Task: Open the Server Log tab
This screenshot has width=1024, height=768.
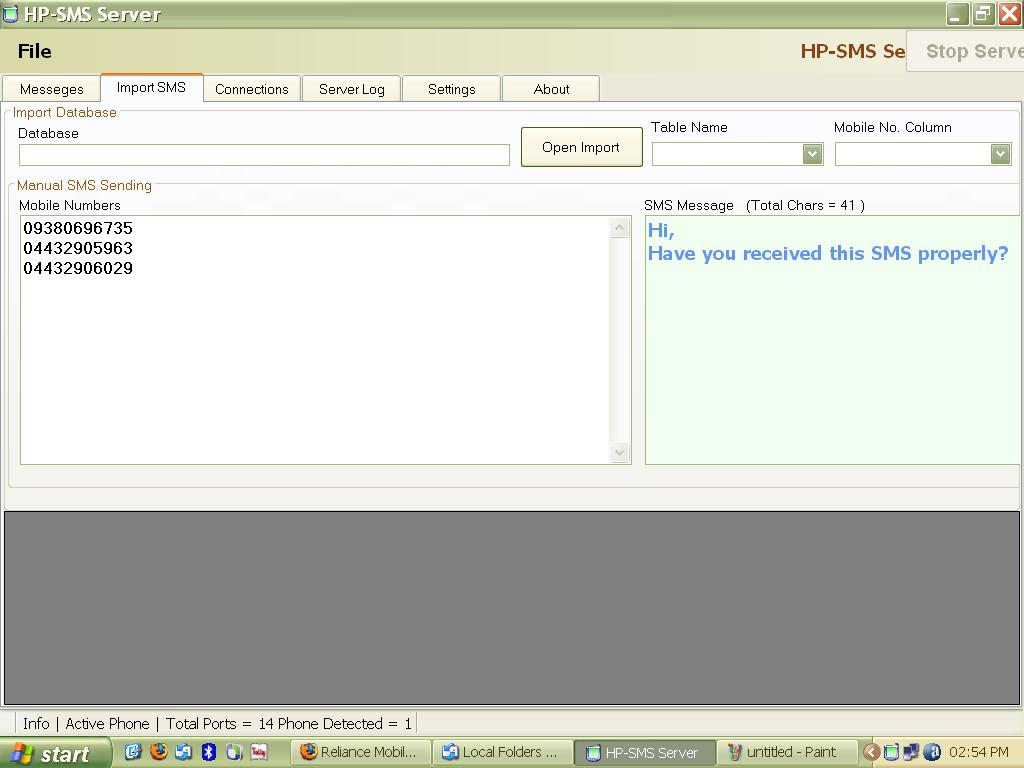Action: point(351,89)
